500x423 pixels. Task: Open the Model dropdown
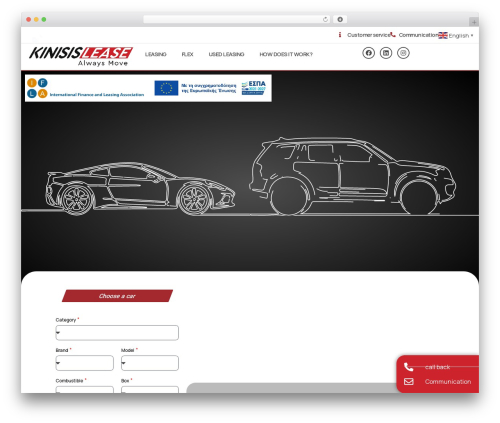coord(150,363)
